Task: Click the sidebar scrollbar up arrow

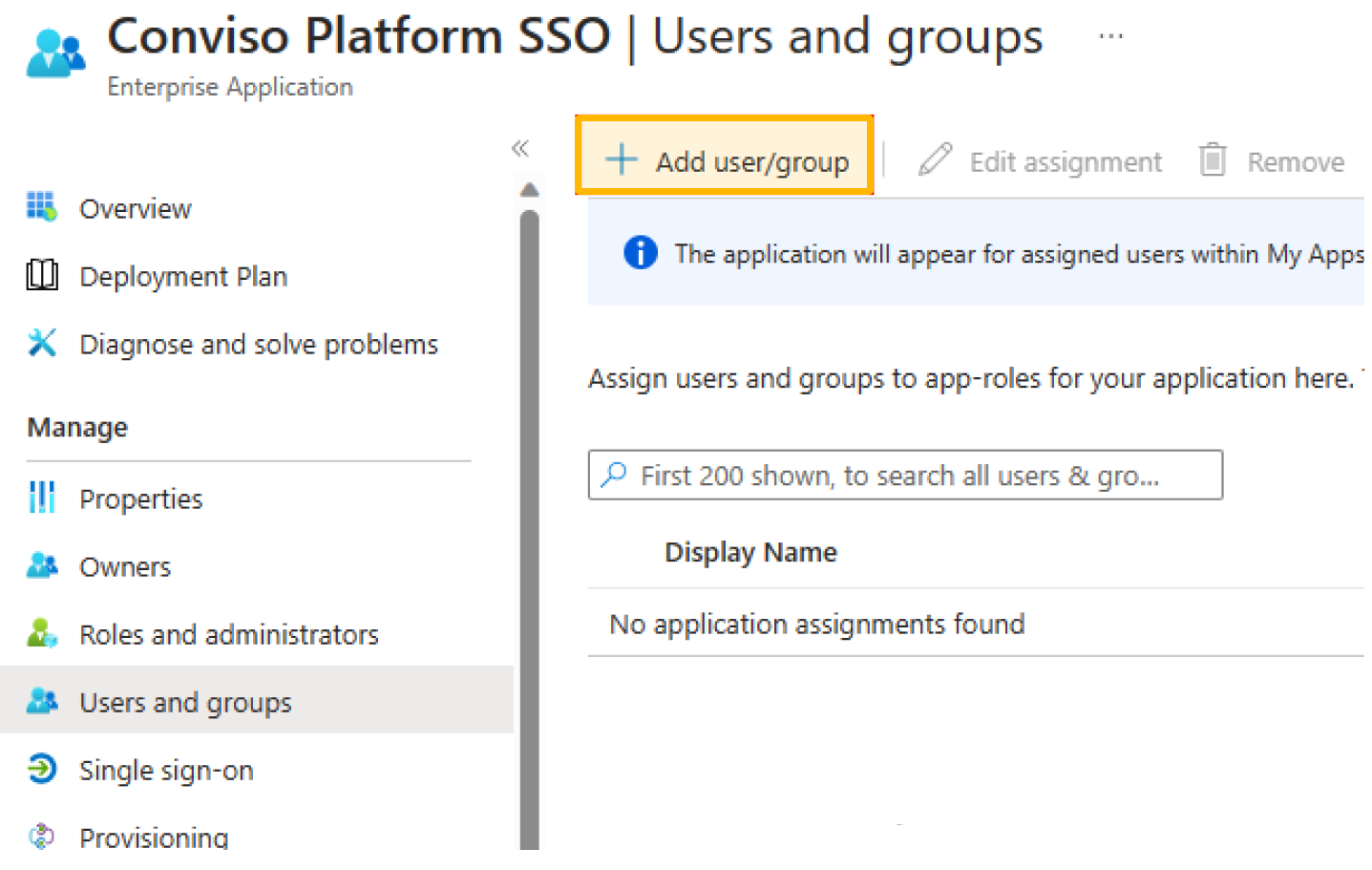Action: [529, 189]
